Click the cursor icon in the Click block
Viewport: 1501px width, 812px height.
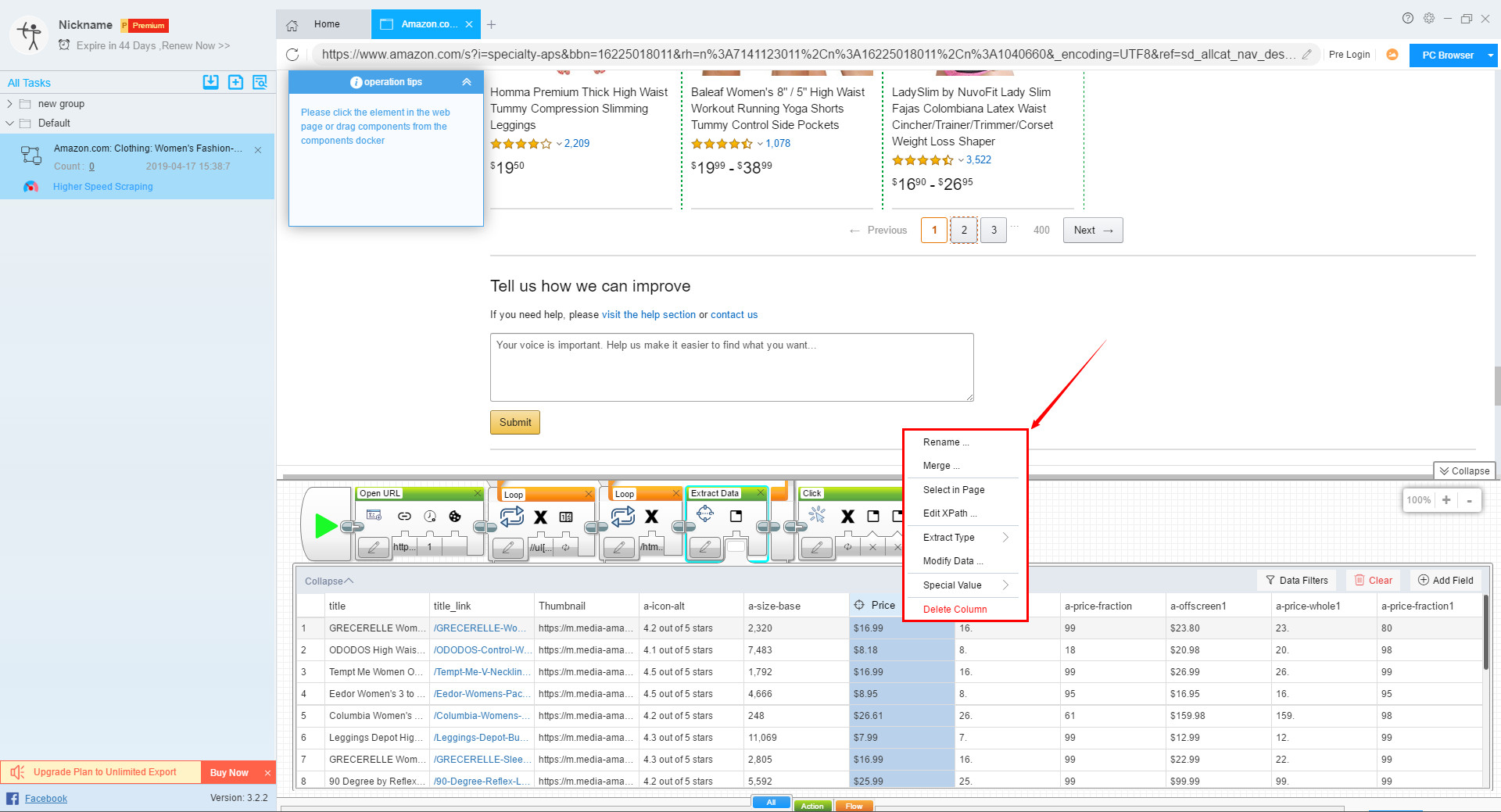(817, 514)
